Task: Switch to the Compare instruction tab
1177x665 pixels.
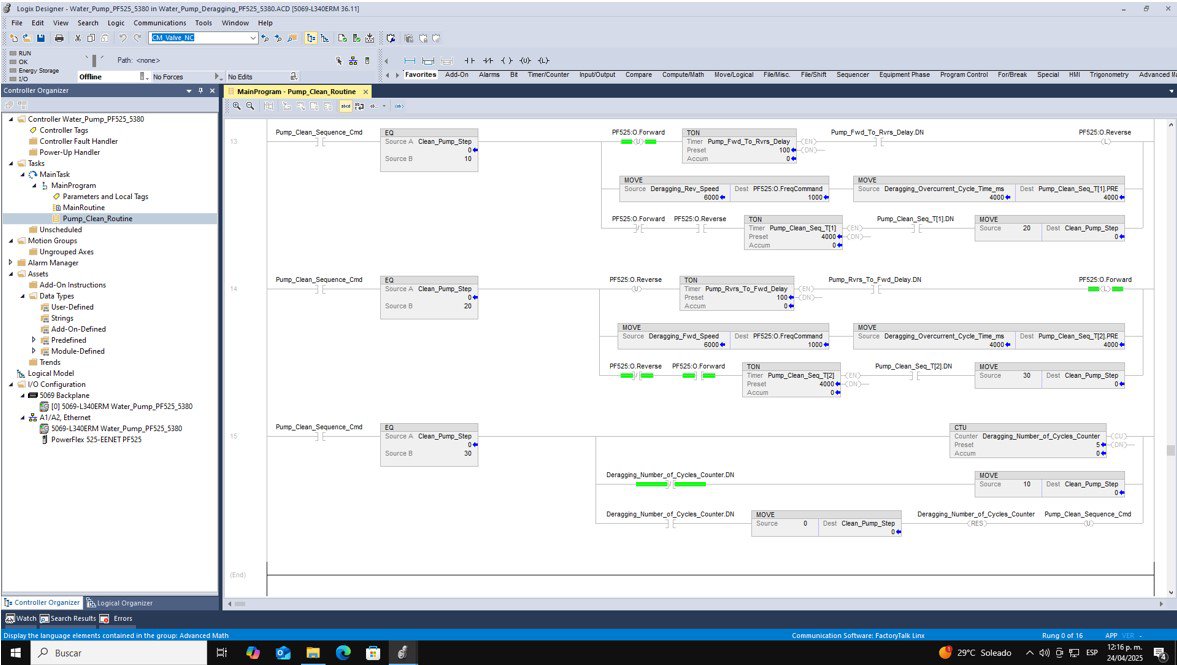Action: coord(638,75)
